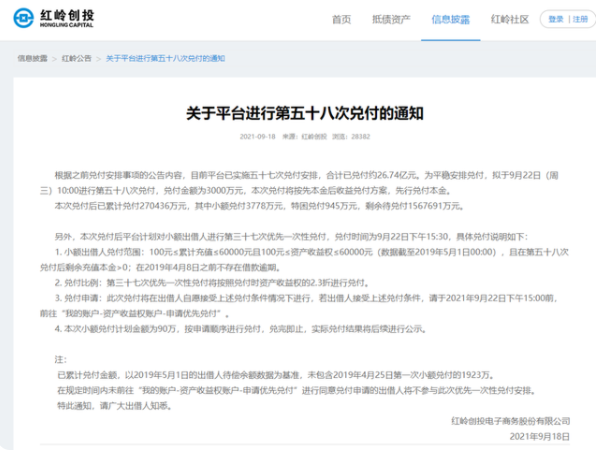The width and height of the screenshot is (598, 463).
Task: Click the 登录 link
Action: (x=556, y=19)
